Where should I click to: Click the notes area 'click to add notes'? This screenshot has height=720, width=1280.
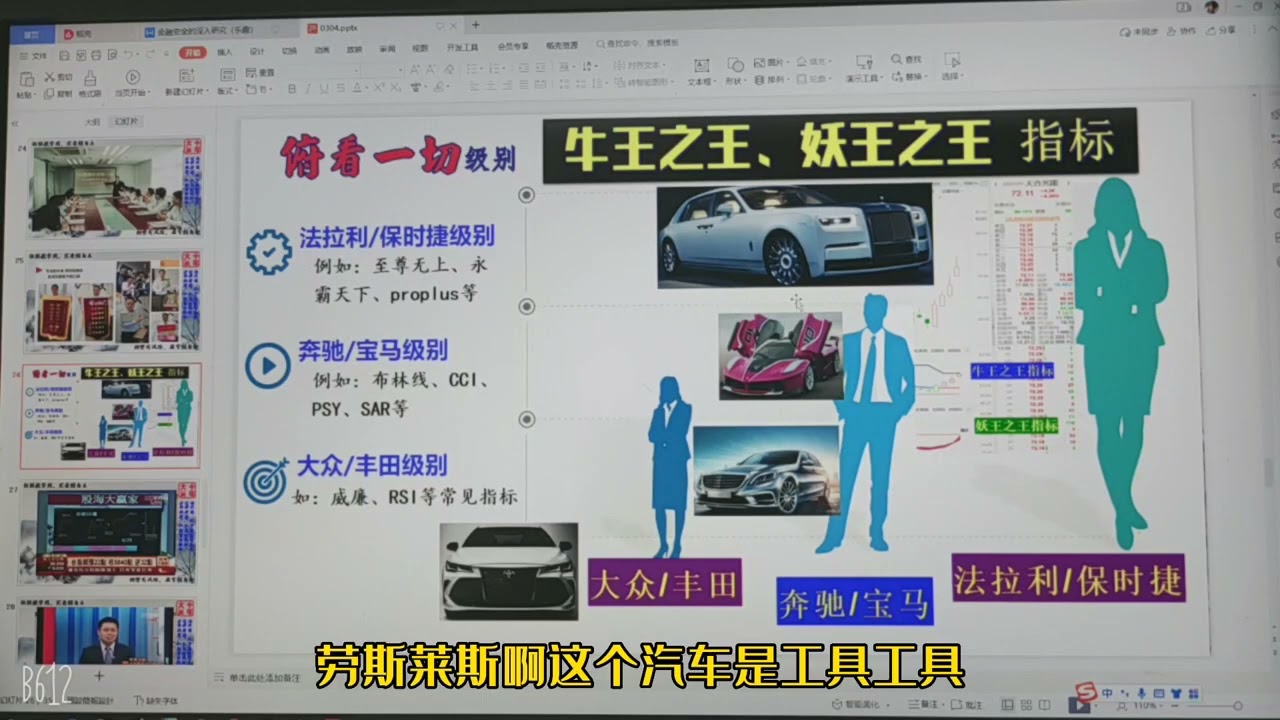point(257,678)
